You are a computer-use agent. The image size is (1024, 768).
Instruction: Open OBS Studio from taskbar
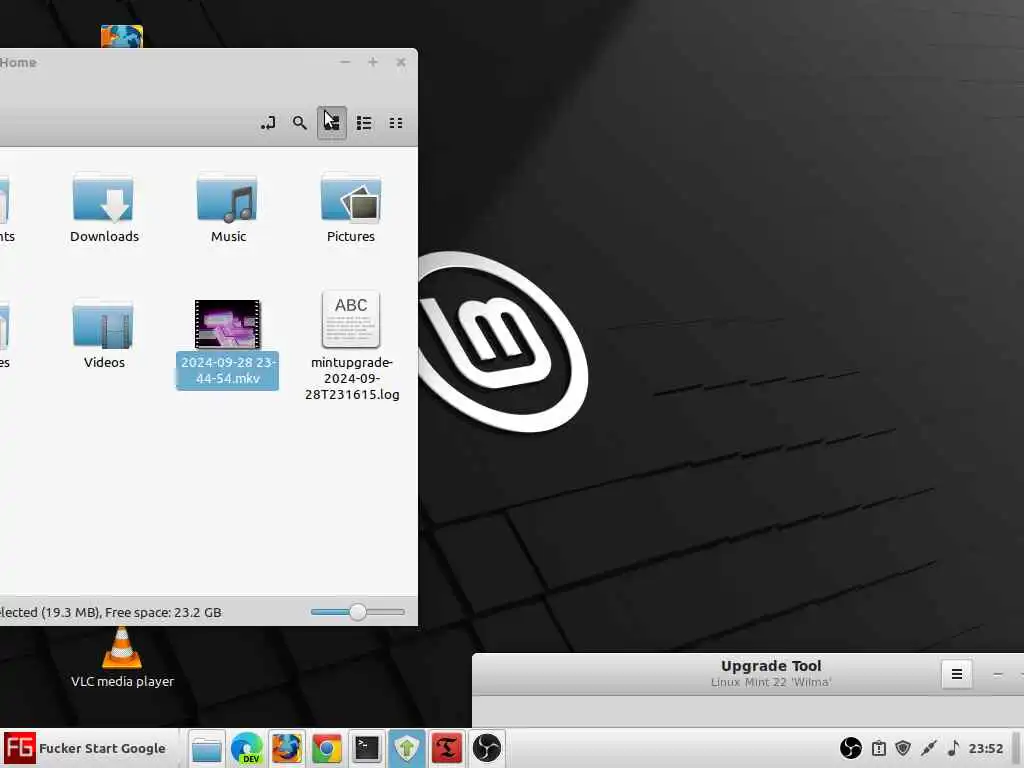487,748
